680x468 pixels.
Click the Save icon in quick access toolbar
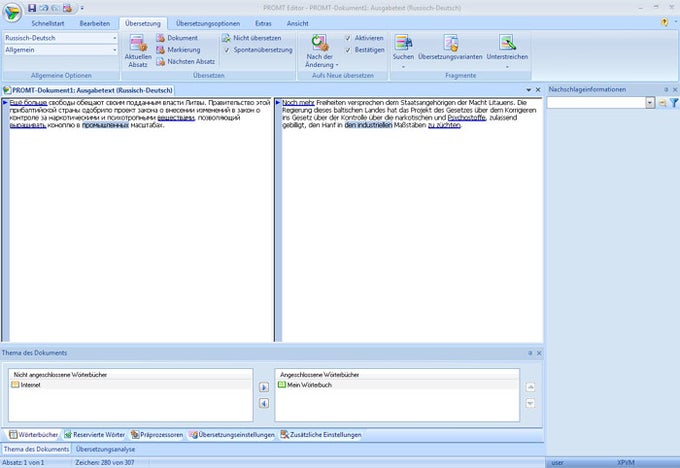click(x=32, y=8)
